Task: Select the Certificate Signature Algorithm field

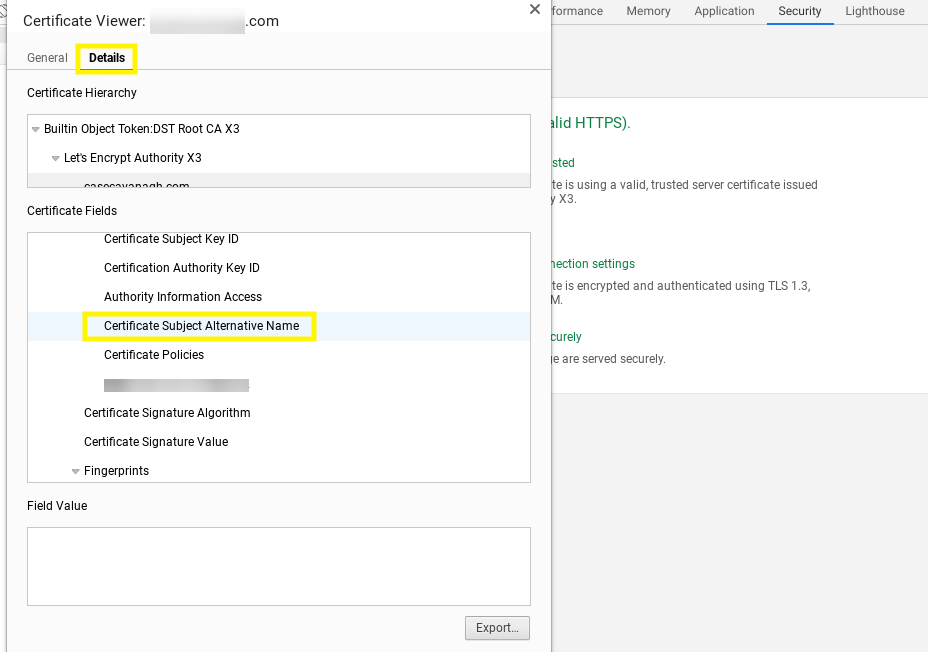Action: 167,412
